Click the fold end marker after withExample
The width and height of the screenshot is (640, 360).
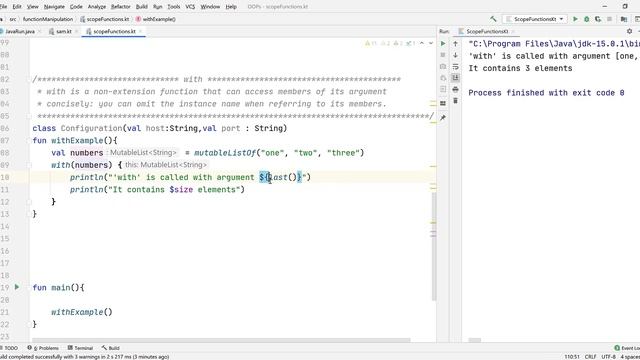click(x=29, y=213)
